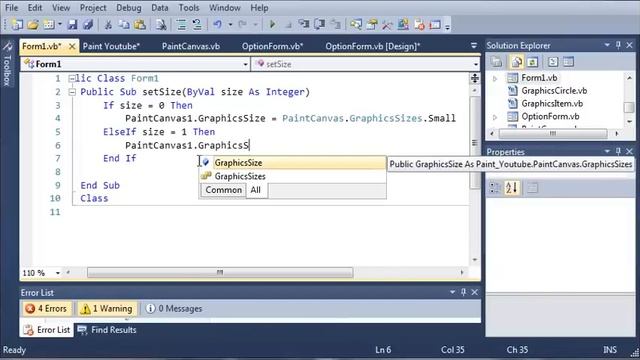Image resolution: width=640 pixels, height=360 pixels.
Task: Select GraphicsSize in the IntelliSense list
Action: click(x=292, y=162)
